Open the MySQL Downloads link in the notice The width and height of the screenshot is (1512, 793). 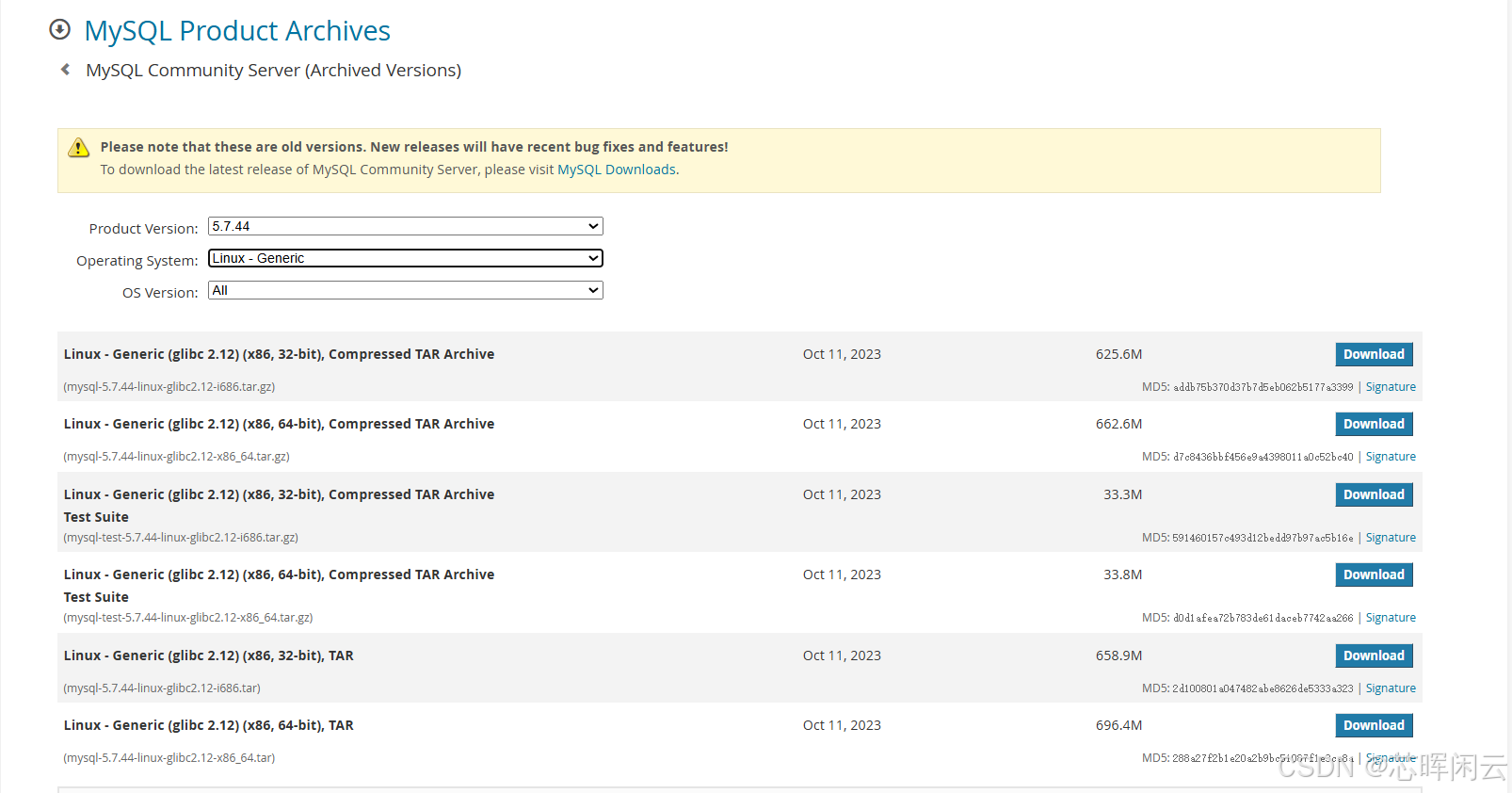point(617,170)
